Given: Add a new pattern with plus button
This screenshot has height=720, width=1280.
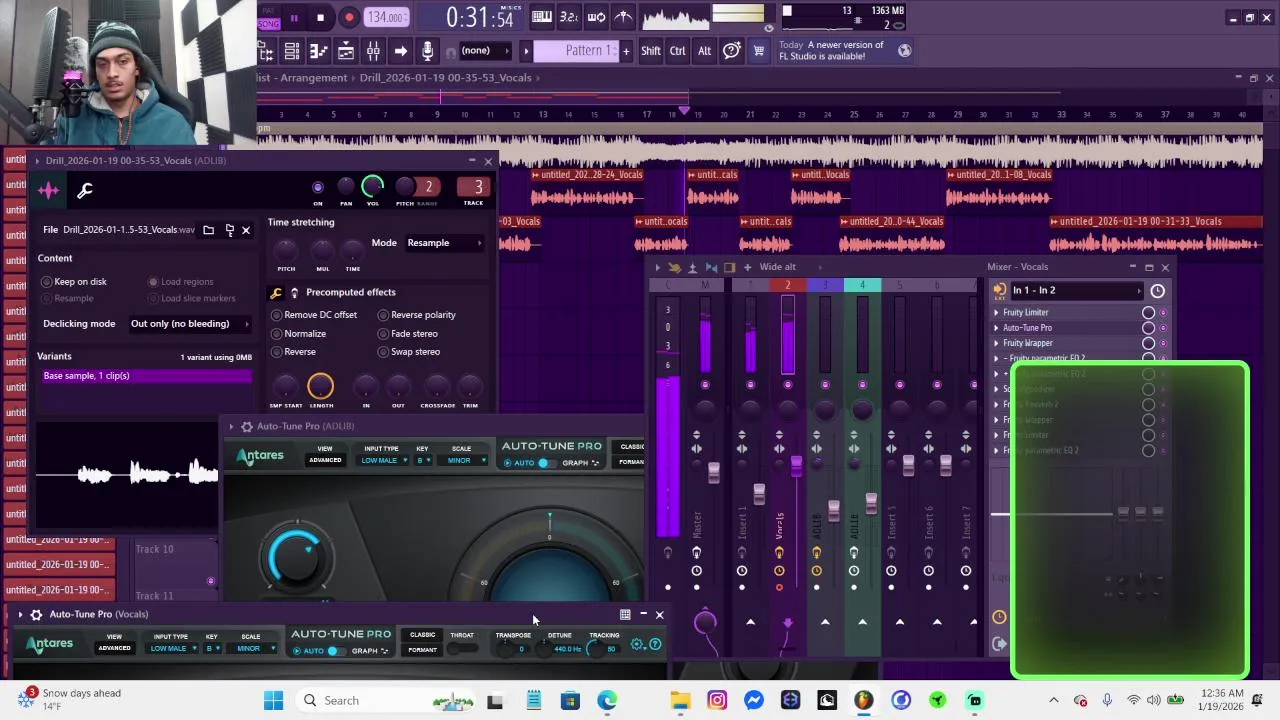Looking at the screenshot, I should point(626,51).
